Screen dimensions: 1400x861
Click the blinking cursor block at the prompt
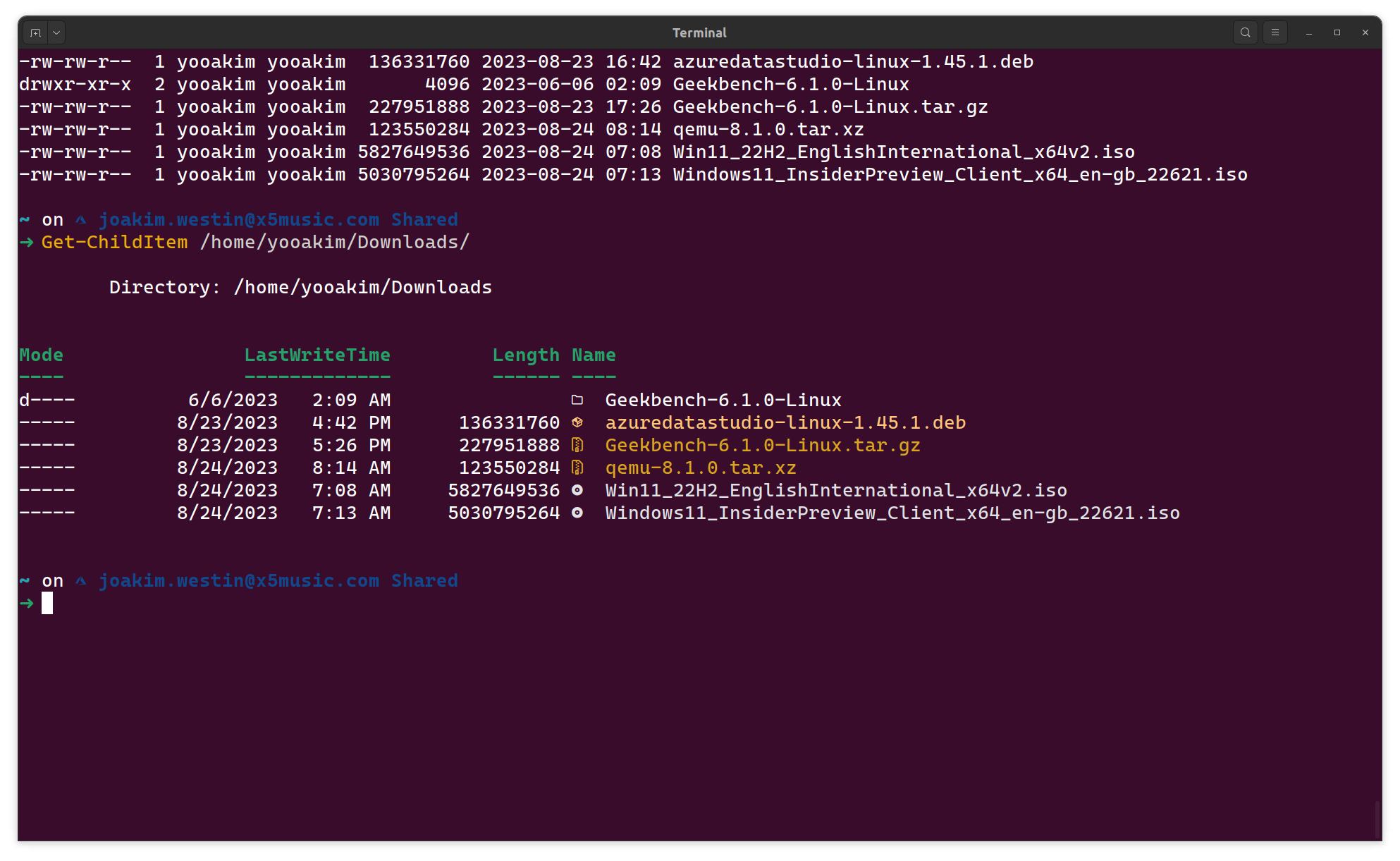pos(48,603)
